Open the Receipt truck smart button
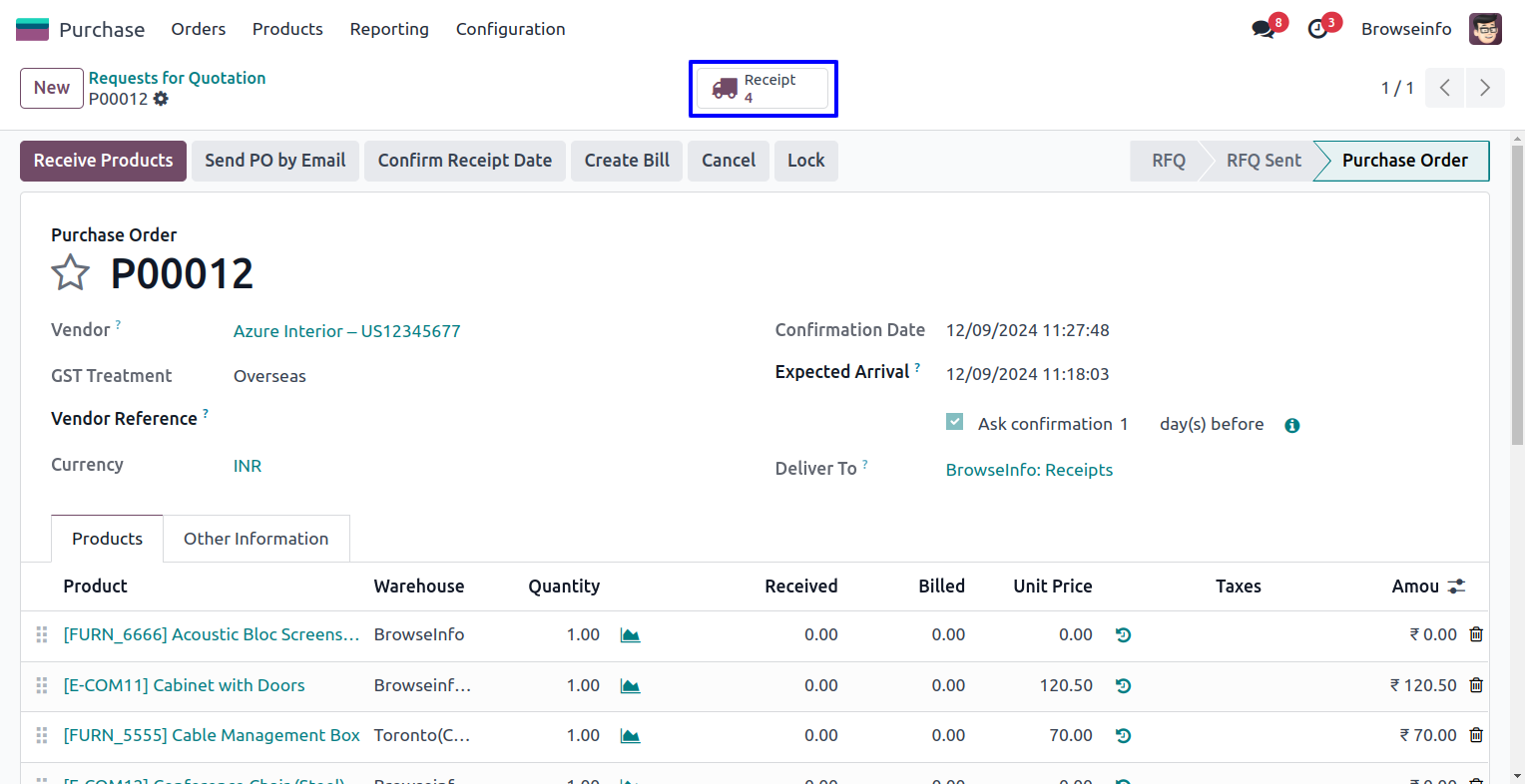 tap(762, 89)
